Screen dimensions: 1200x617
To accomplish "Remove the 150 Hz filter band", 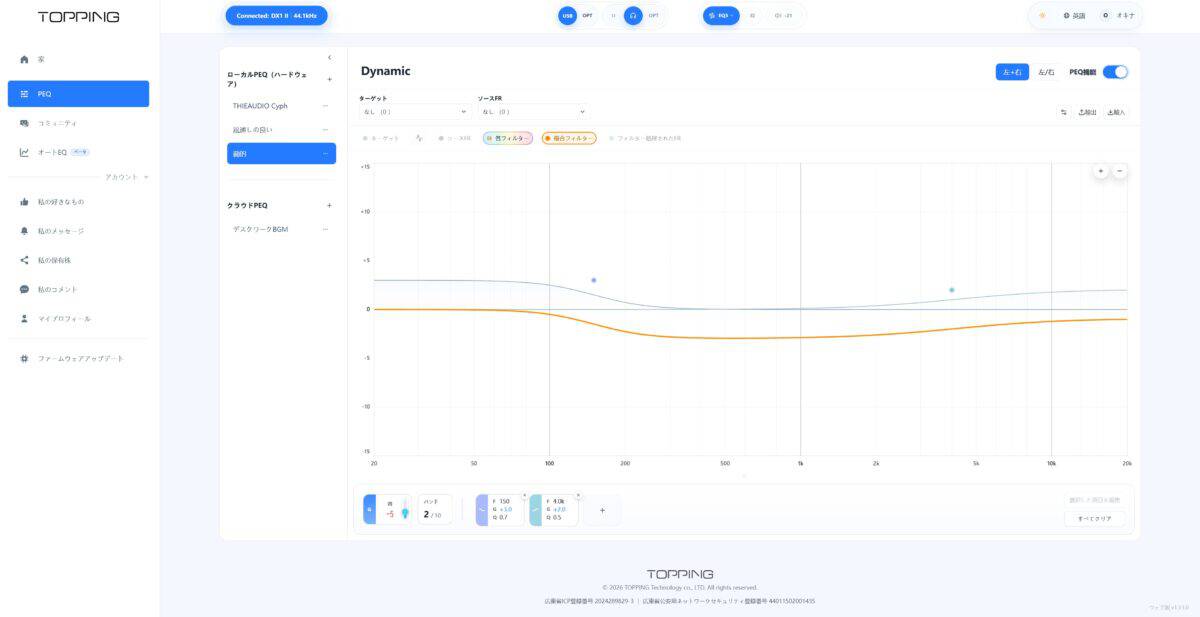I will (x=524, y=495).
